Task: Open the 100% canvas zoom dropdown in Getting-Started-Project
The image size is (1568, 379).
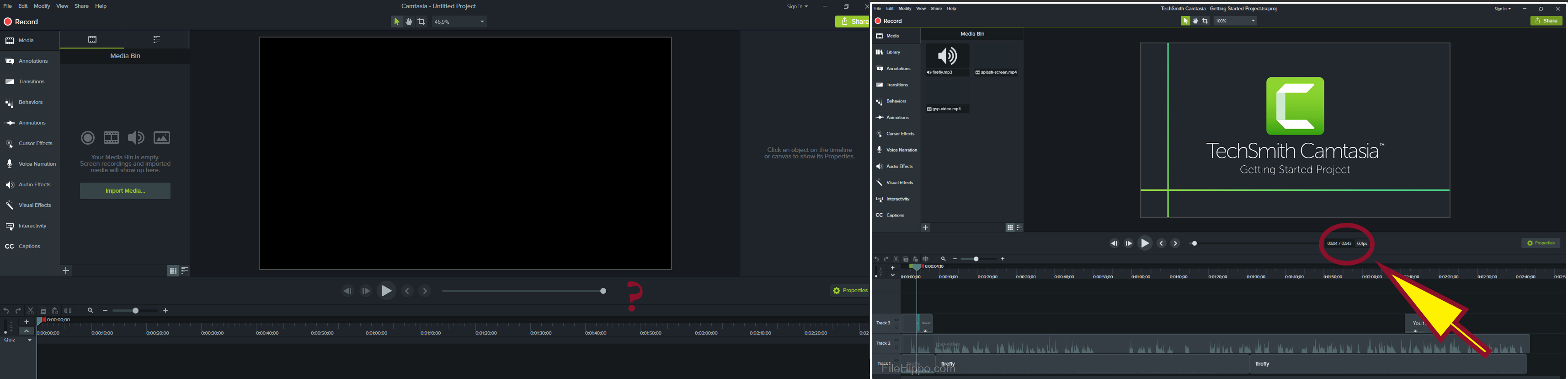Action: pyautogui.click(x=1236, y=21)
